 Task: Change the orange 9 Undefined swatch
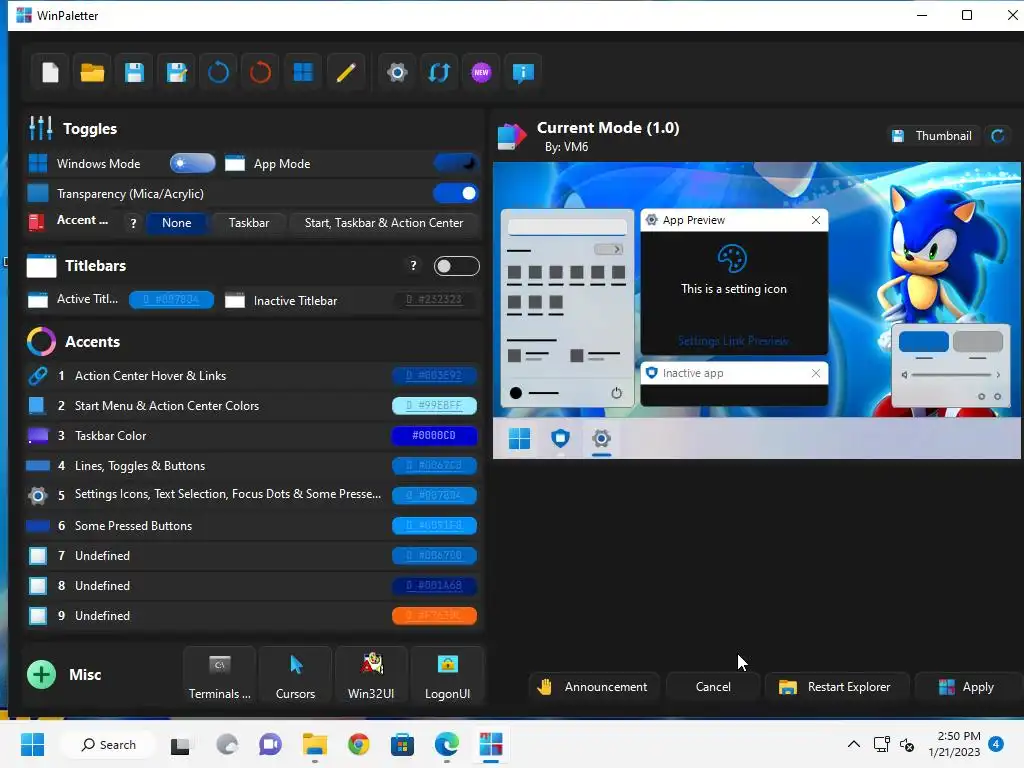pyautogui.click(x=434, y=616)
